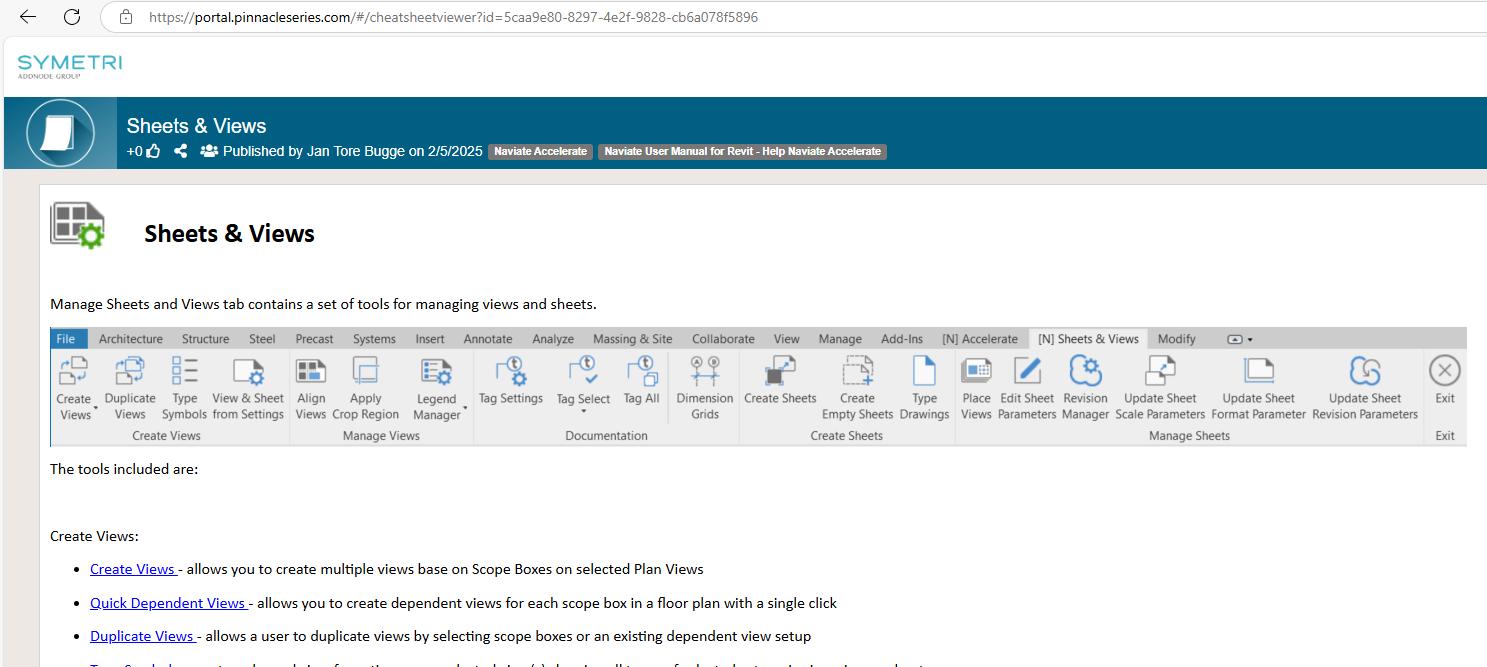Screen dimensions: 1487x667
Task: Click Update Sheet Scale Parameters icon
Action: click(x=1160, y=372)
